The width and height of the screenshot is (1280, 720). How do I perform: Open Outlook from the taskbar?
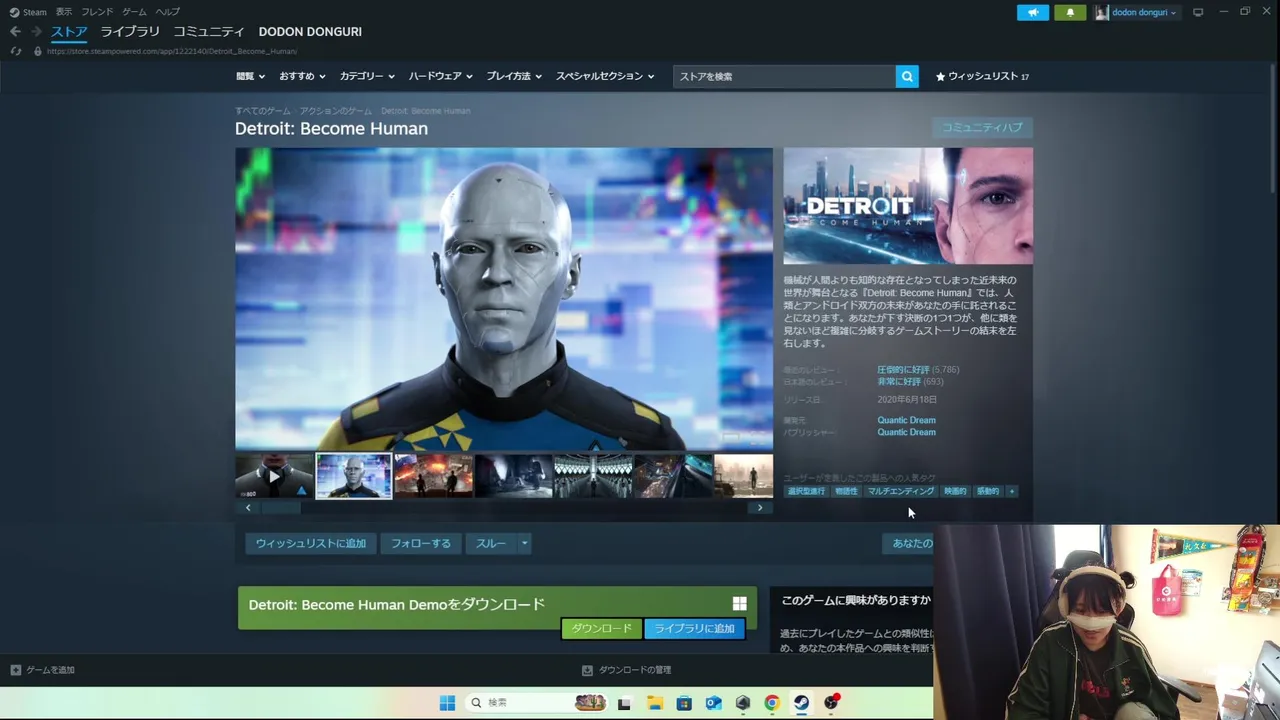click(713, 703)
